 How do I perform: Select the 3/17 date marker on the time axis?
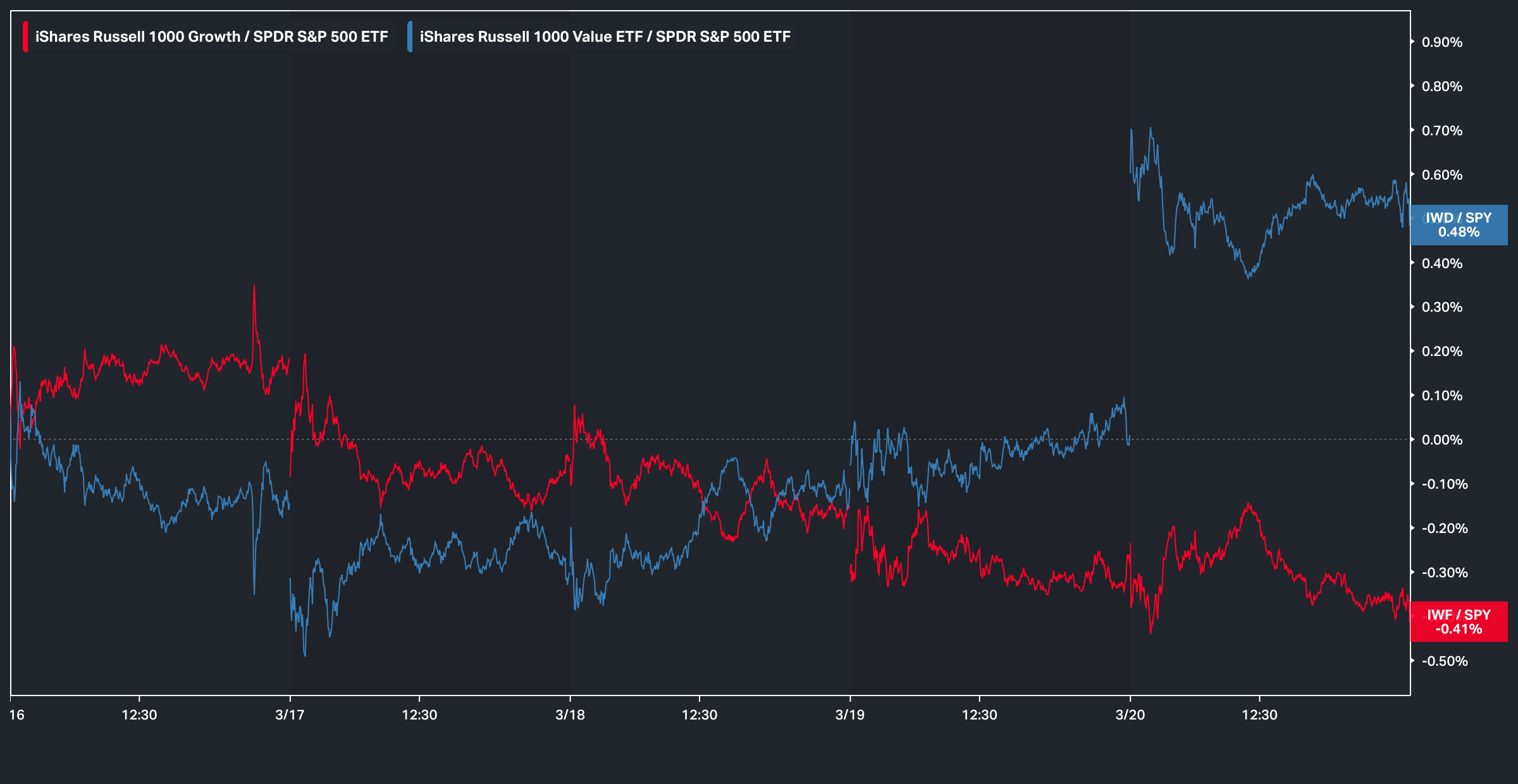coord(290,715)
